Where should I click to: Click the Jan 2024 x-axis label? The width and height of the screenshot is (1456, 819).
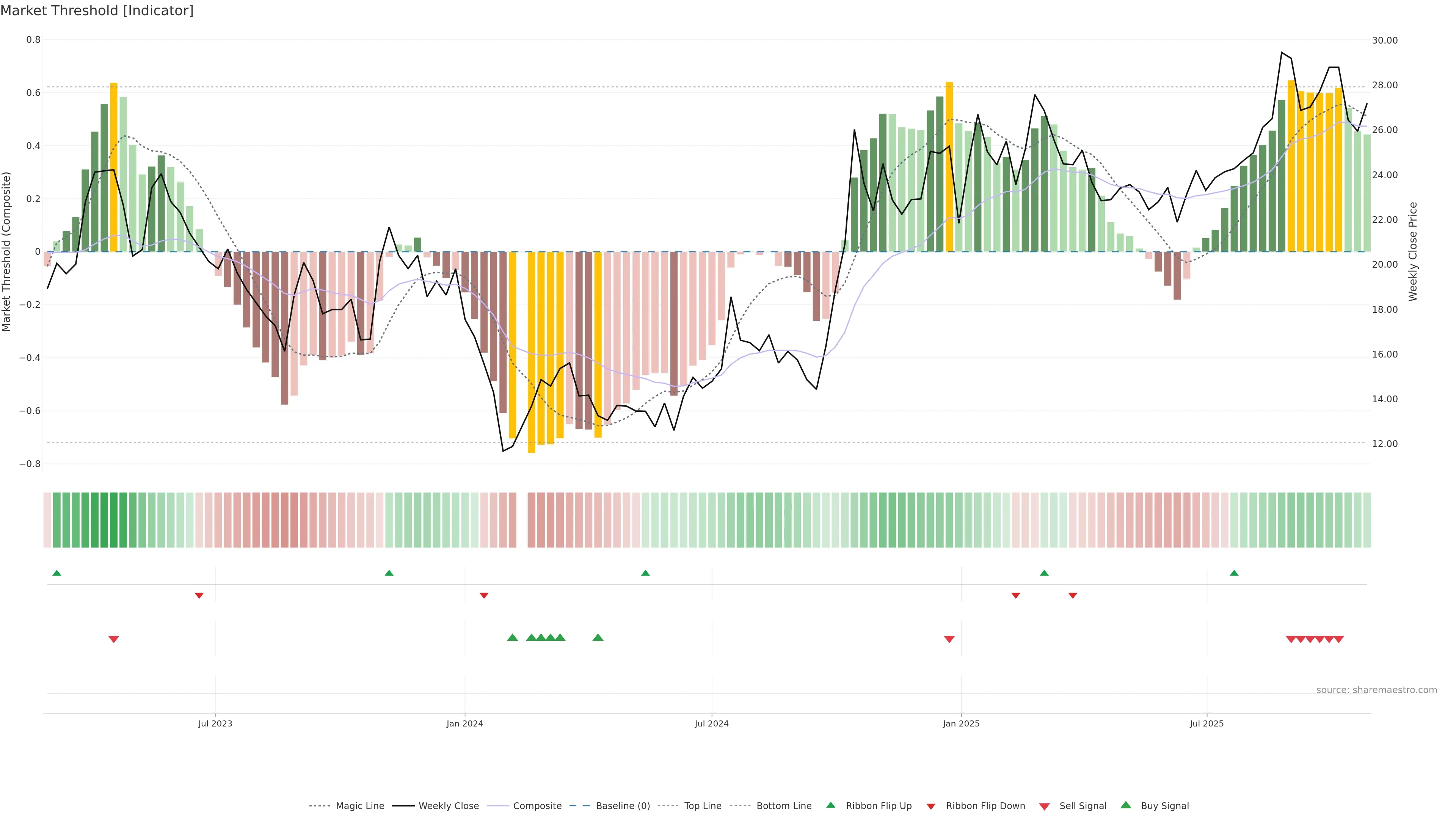464,723
